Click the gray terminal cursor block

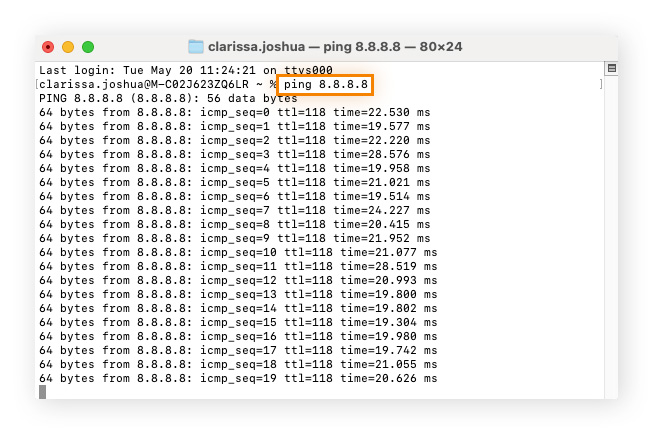click(42, 392)
